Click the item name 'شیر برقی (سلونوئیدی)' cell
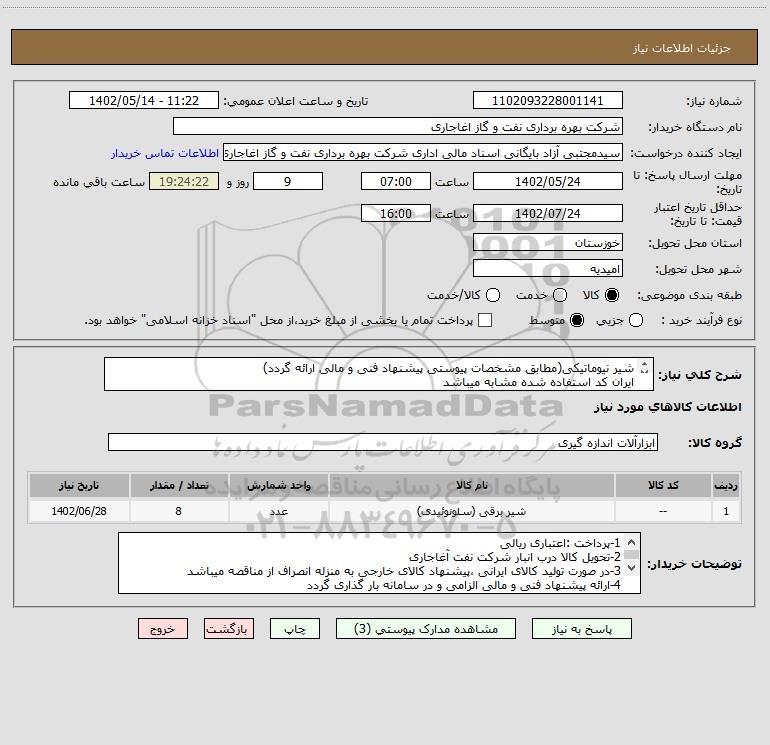This screenshot has width=770, height=745. [471, 512]
